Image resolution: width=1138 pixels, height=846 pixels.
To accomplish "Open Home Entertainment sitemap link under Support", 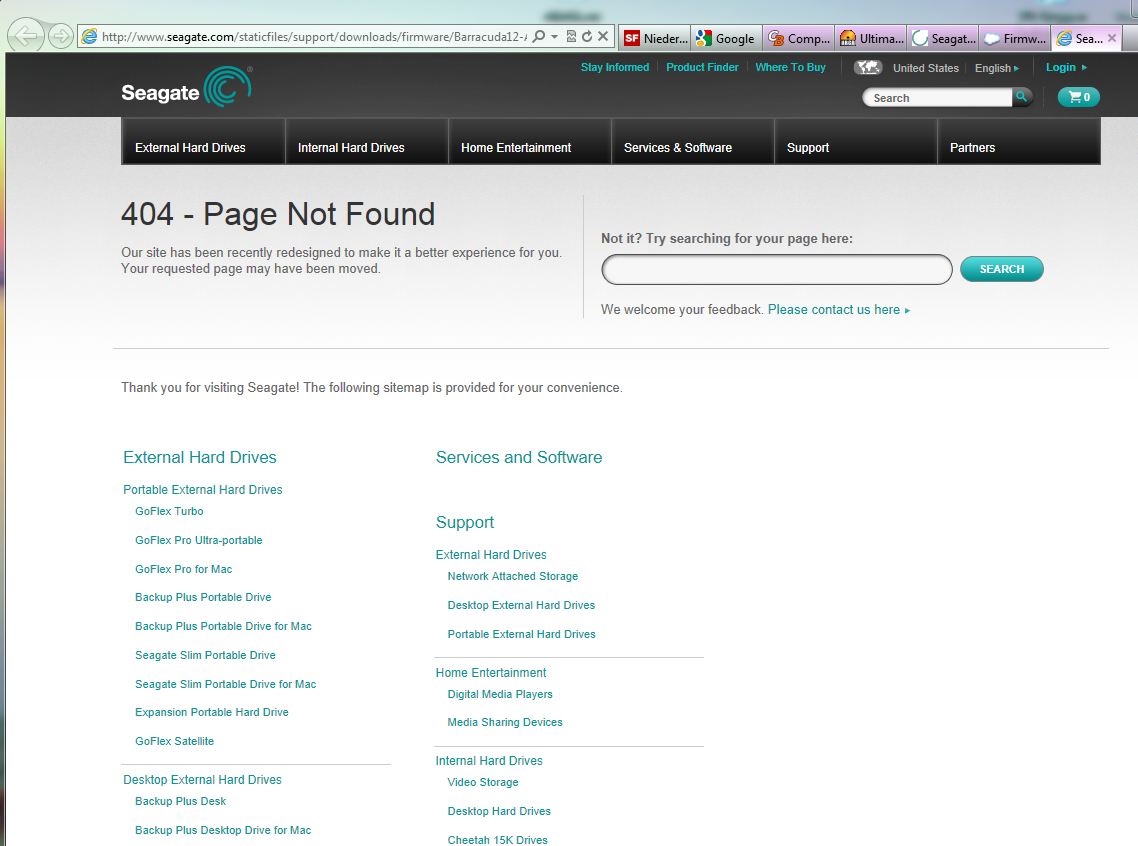I will pos(491,673).
